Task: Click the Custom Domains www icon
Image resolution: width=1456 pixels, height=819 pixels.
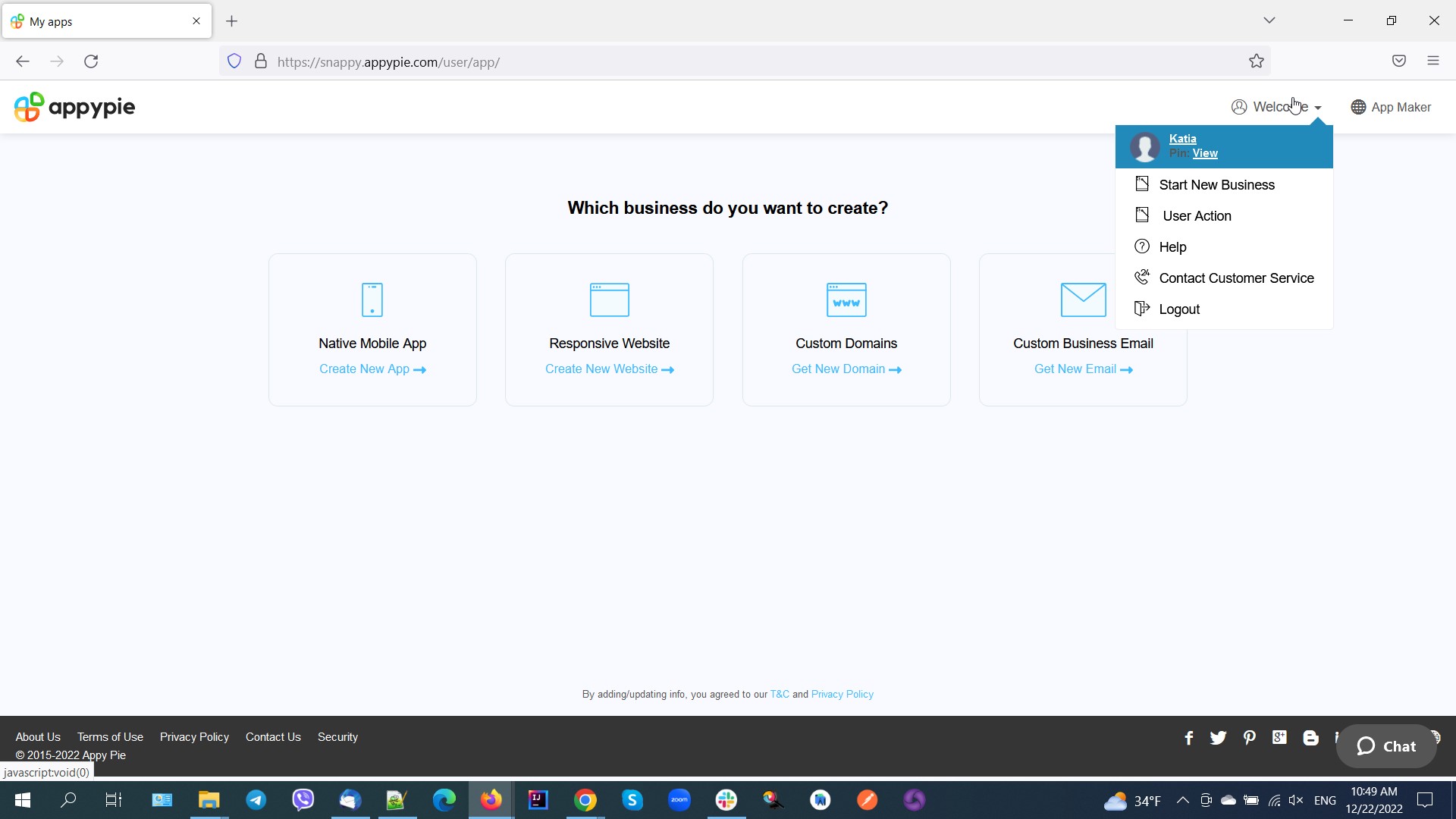Action: pyautogui.click(x=846, y=300)
